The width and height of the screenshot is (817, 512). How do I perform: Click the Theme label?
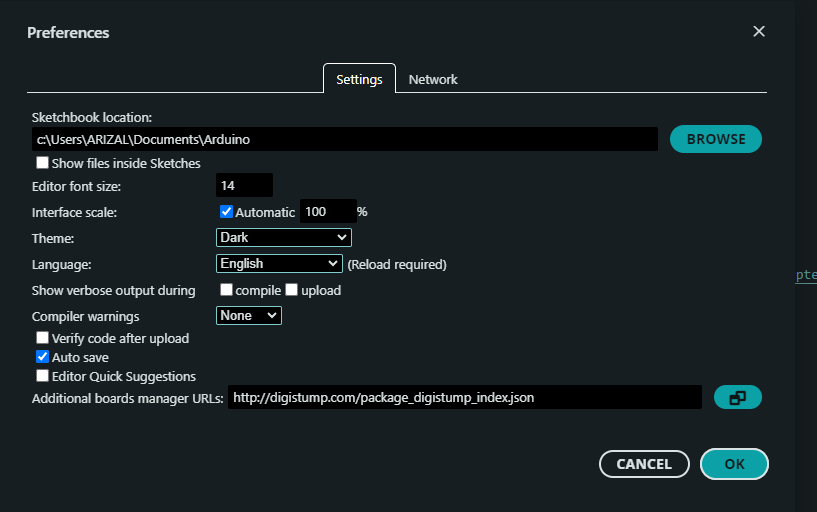click(53, 239)
